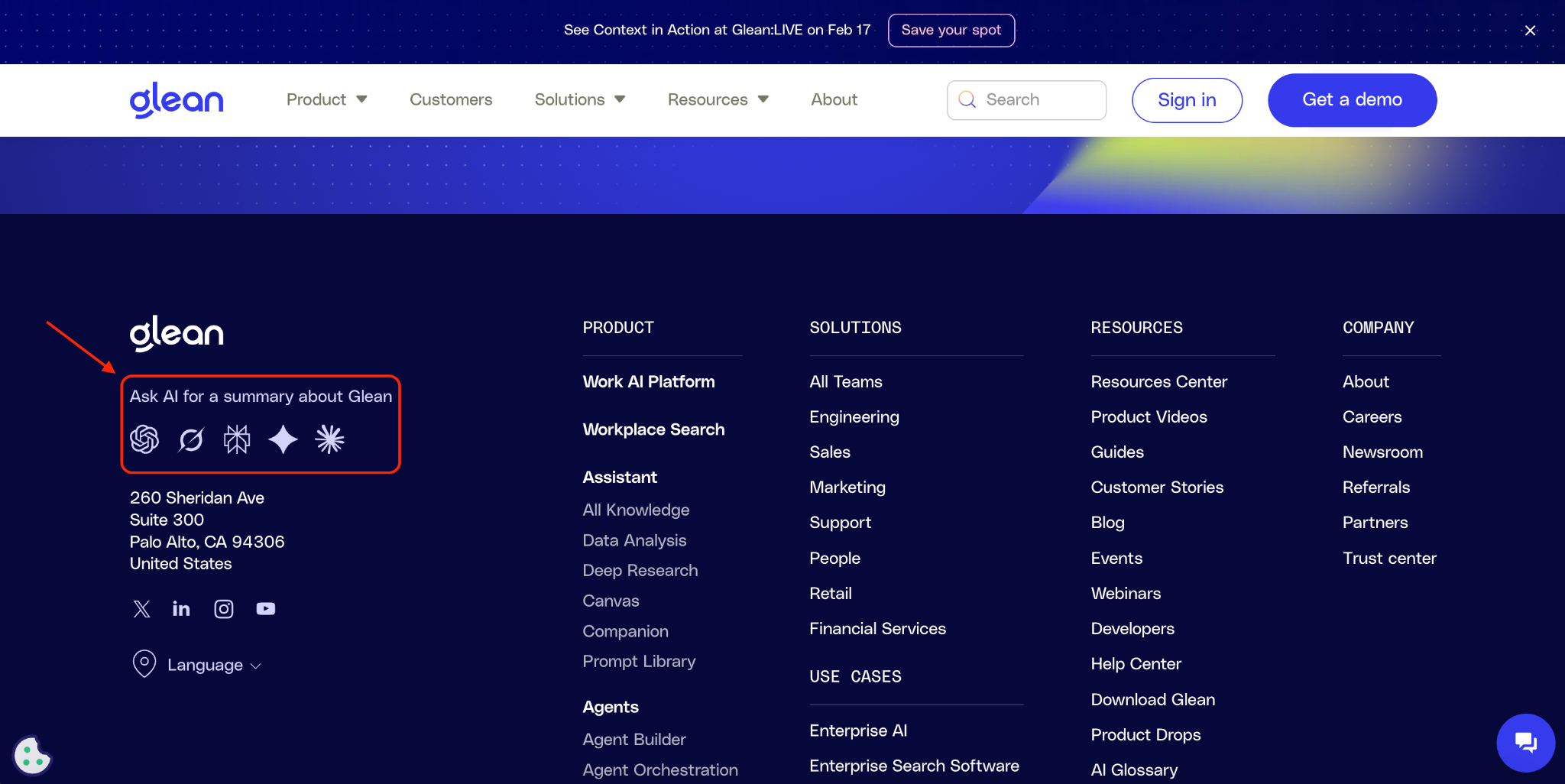Open cookie preferences icon
Screen dimensions: 1565x784
pos(32,756)
